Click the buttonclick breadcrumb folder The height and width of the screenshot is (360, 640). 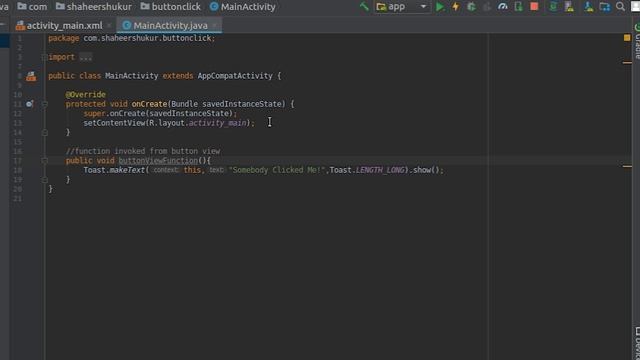click(171, 7)
